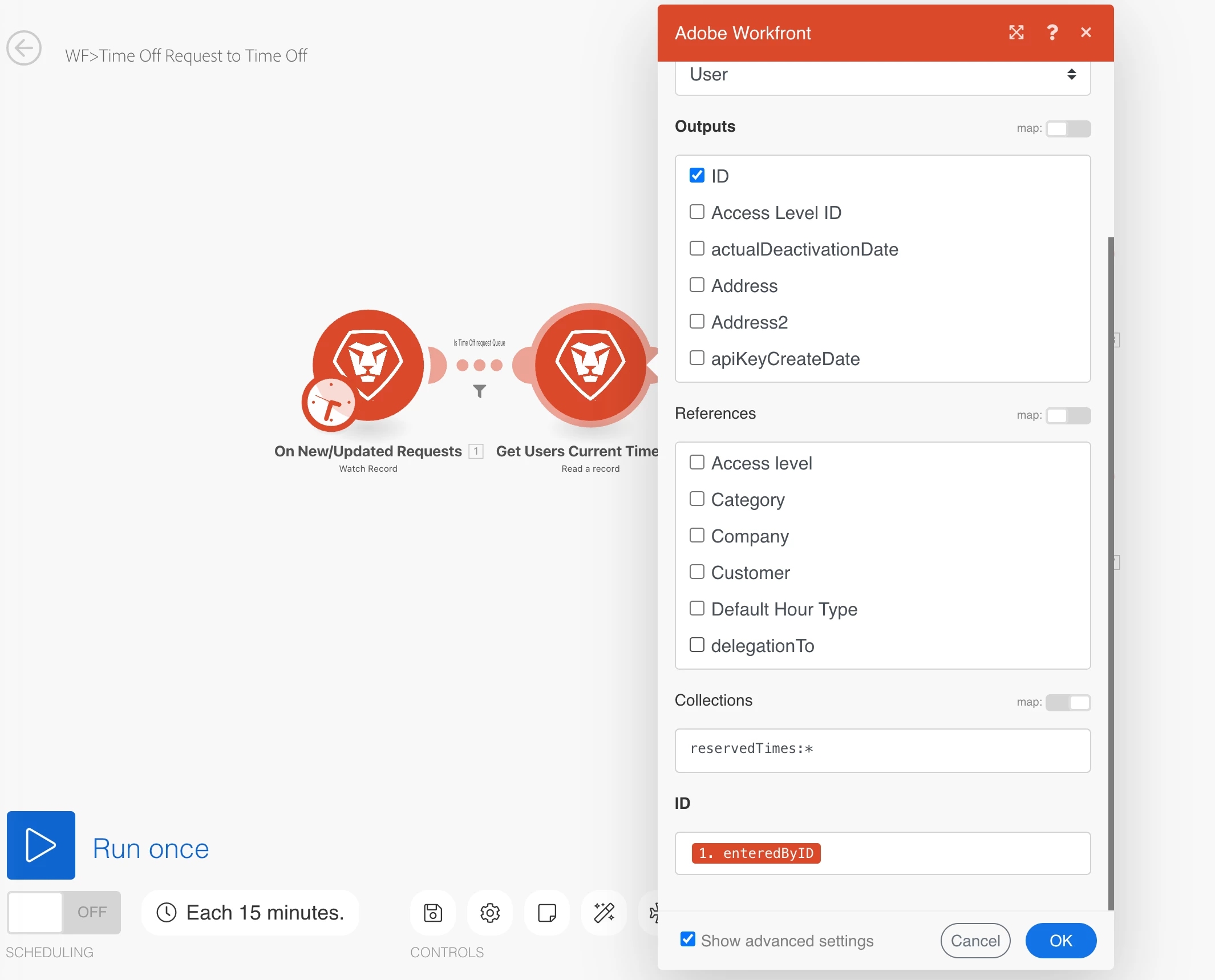Open scenario settings gear icon
The height and width of the screenshot is (980, 1215).
490,913
